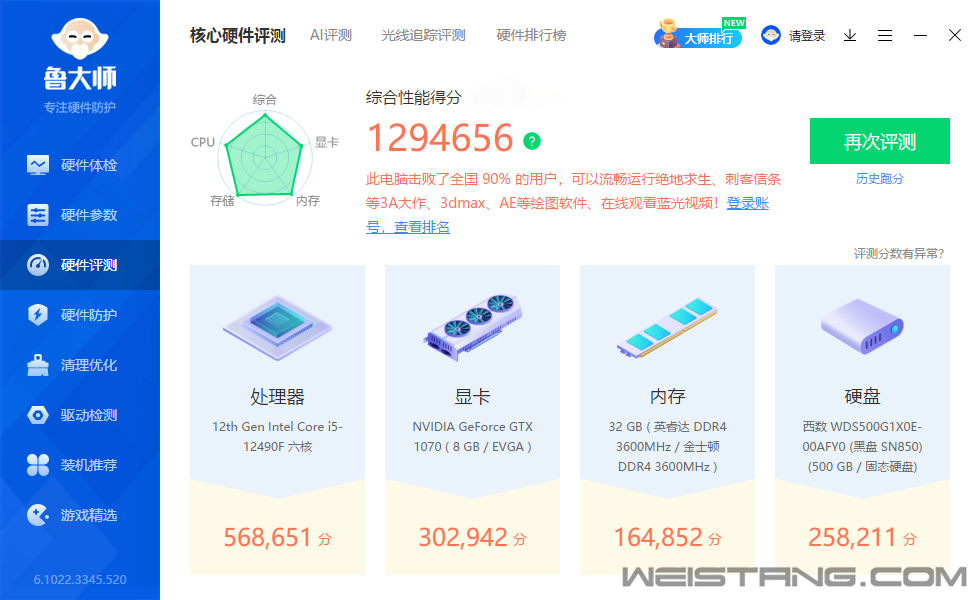Open 硬件参数 in the sidebar

click(x=80, y=215)
